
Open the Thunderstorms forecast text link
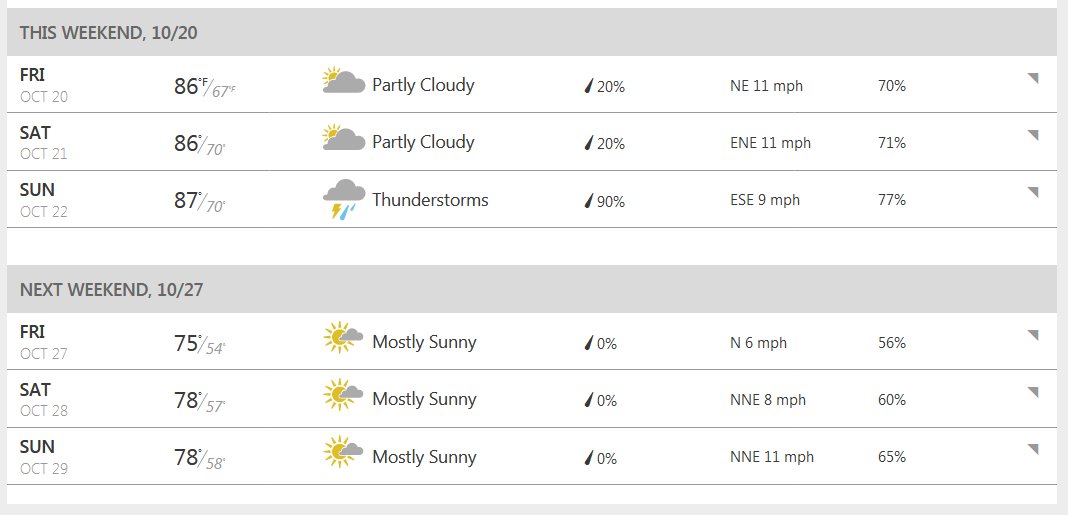point(430,200)
